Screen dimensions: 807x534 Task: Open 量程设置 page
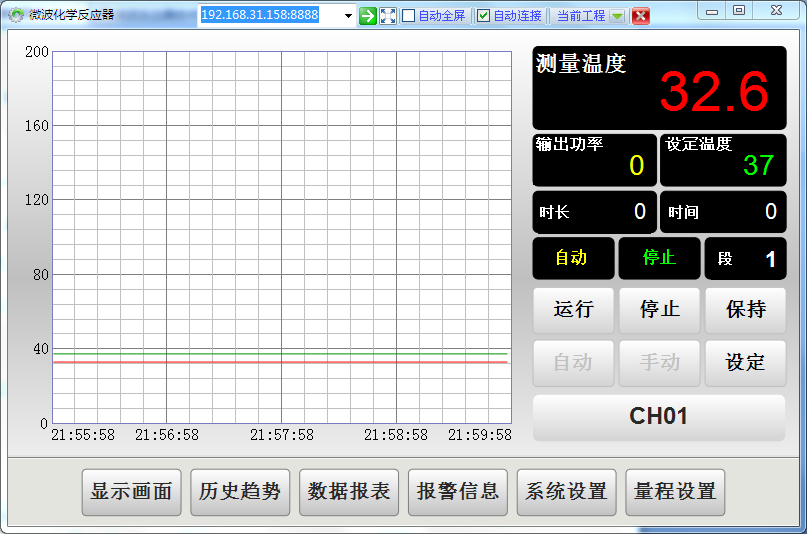click(x=675, y=492)
